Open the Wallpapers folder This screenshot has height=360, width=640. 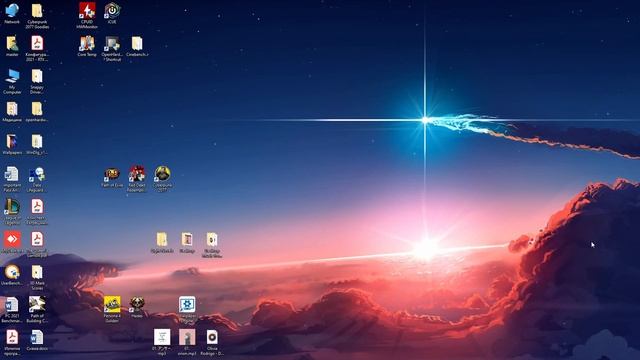(x=12, y=144)
